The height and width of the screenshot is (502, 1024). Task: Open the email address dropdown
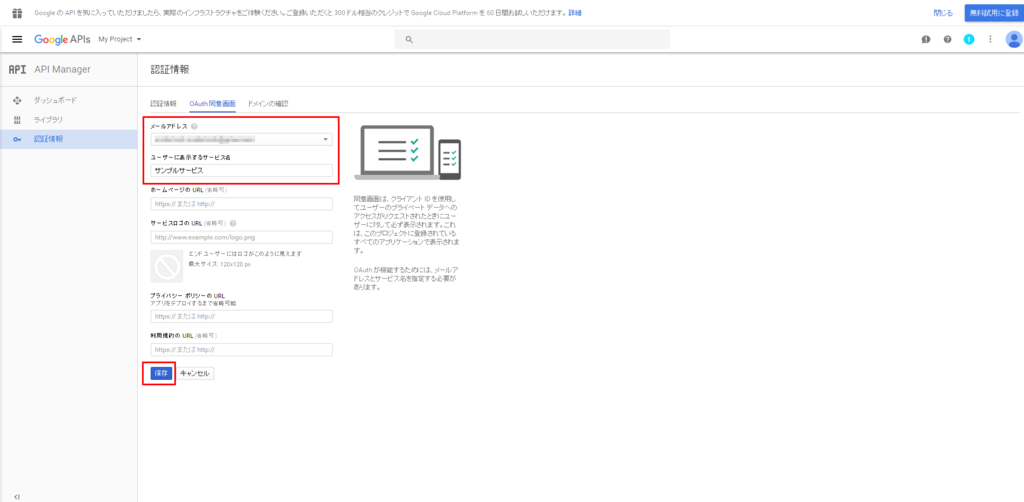pos(241,139)
